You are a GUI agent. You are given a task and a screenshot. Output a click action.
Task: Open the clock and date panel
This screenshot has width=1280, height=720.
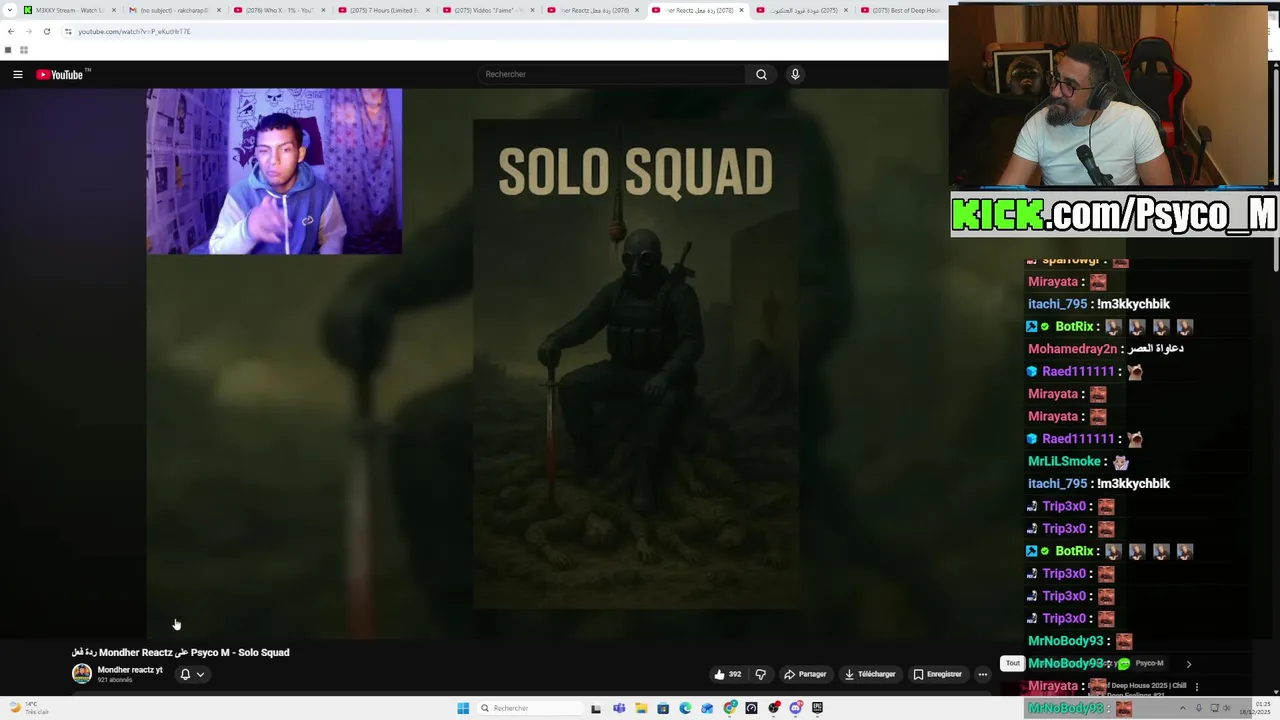[x=1253, y=708]
